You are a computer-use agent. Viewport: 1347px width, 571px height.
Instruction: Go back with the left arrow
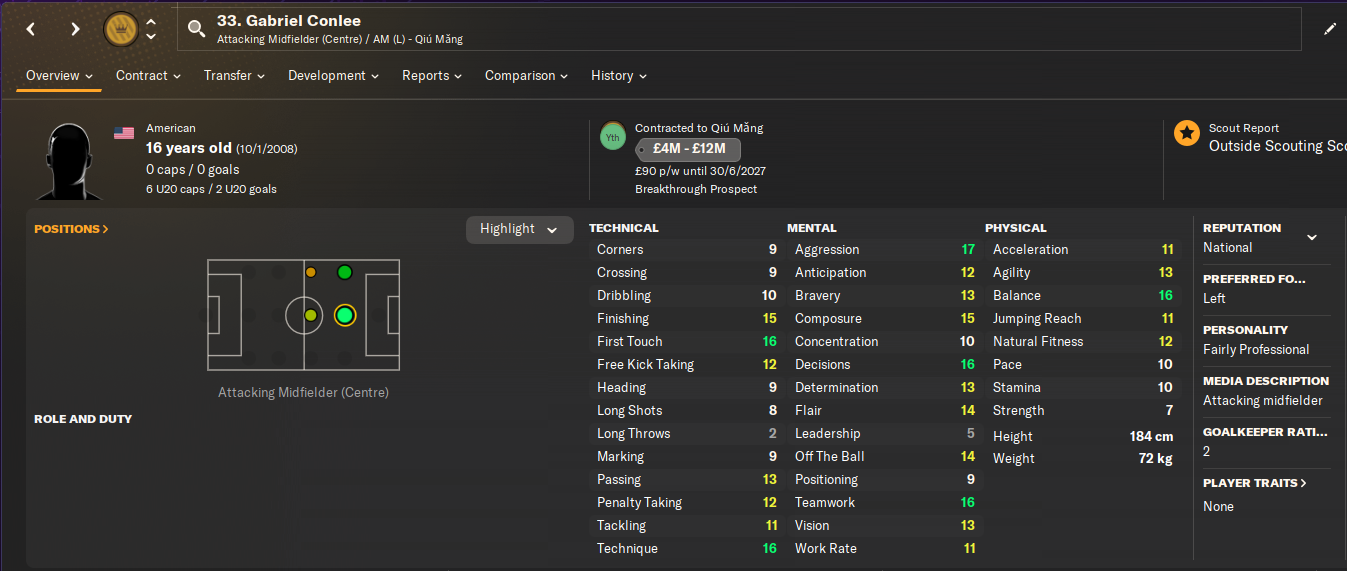click(31, 29)
